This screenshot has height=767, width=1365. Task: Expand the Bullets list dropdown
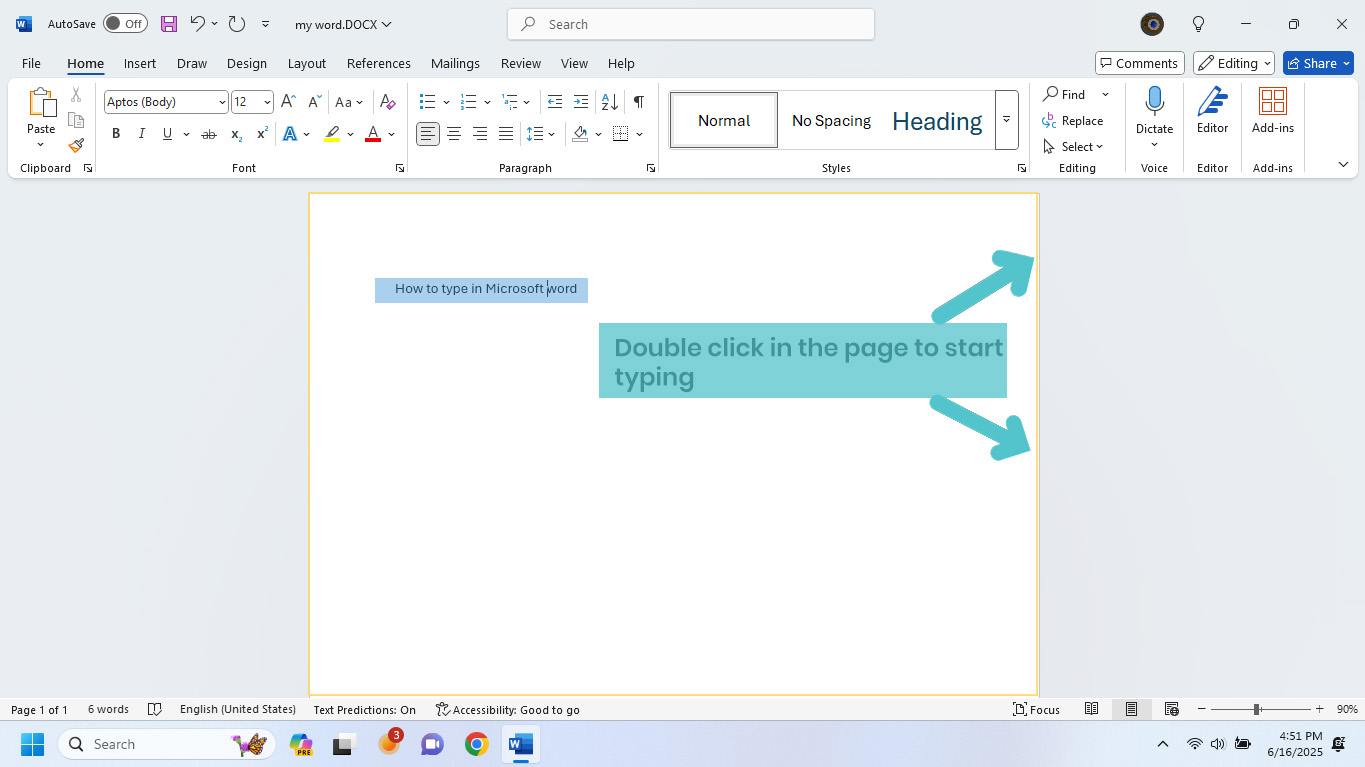point(447,101)
